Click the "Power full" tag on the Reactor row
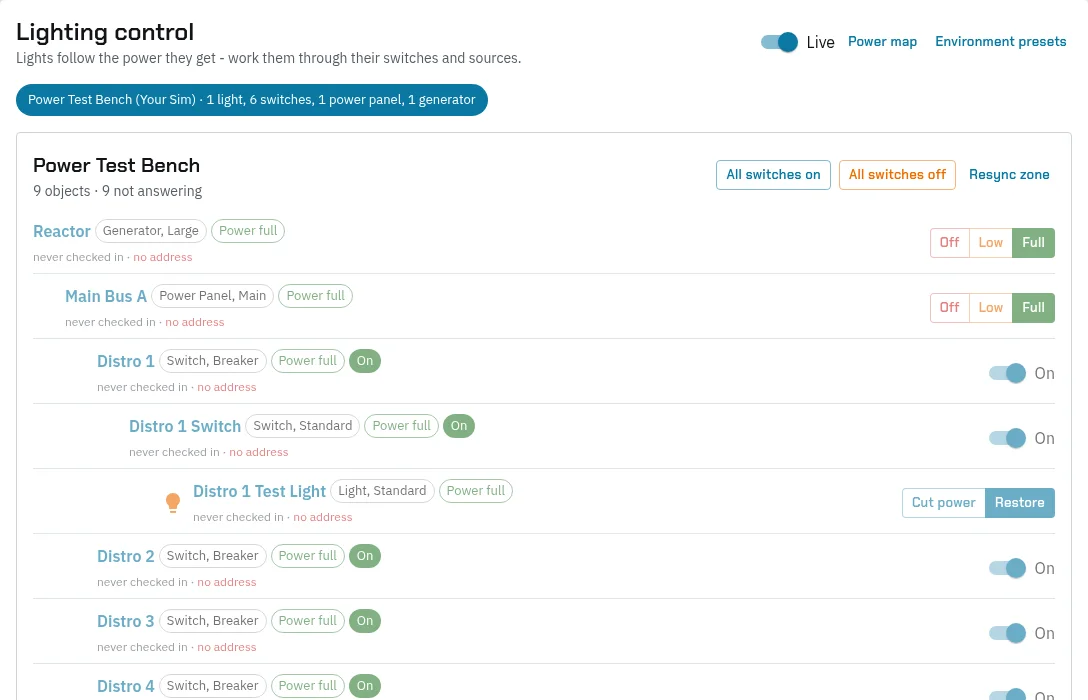 tap(248, 231)
